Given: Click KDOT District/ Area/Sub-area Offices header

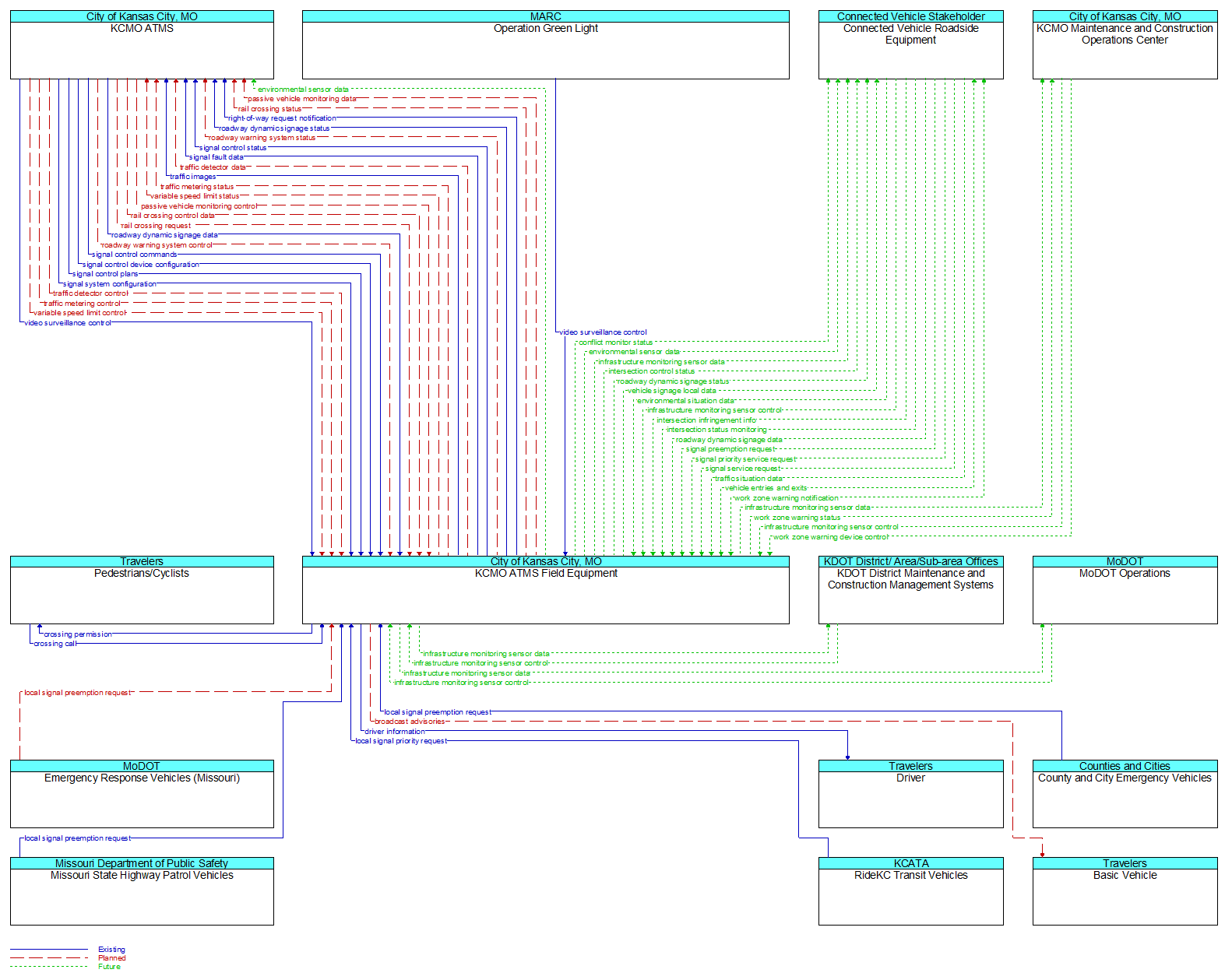Looking at the screenshot, I should coord(910,561).
